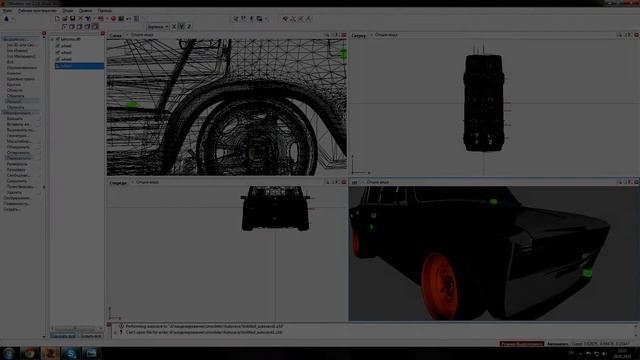
Task: Toggle the Z axis button
Action: click(189, 27)
